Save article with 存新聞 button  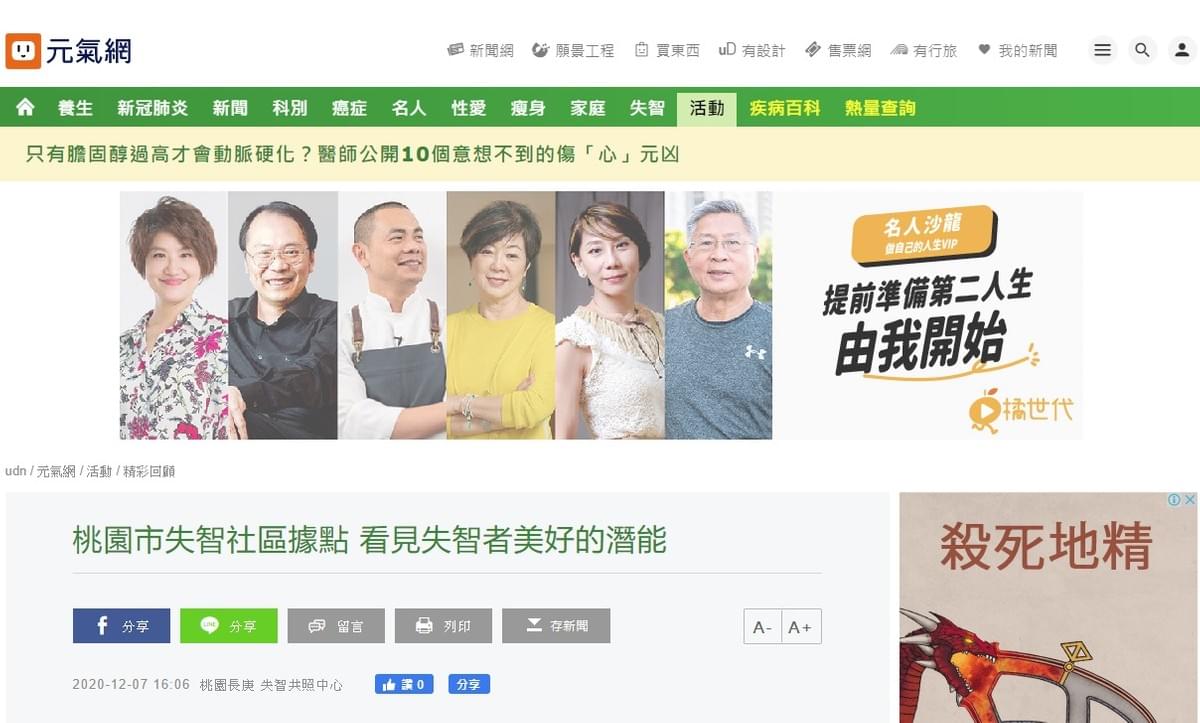point(556,626)
